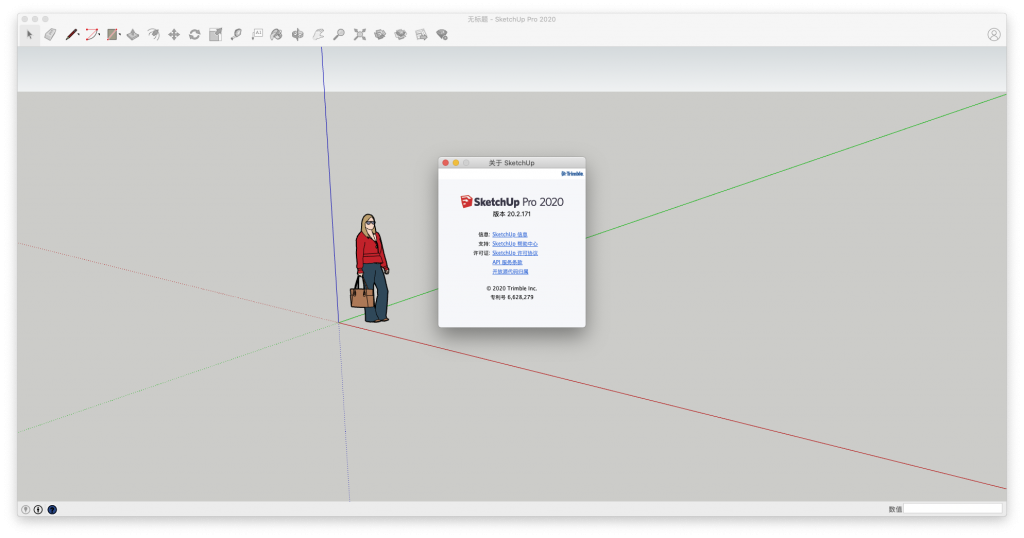
Task: Click the Zoom Extents tool
Action: [360, 35]
